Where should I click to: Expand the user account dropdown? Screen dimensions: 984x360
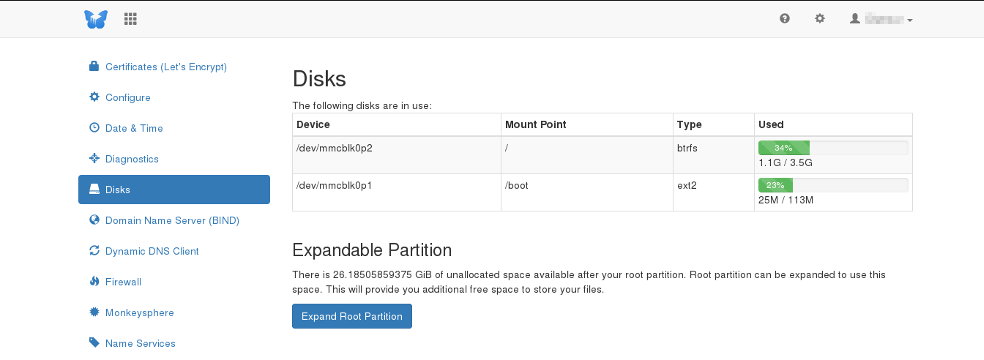point(881,19)
